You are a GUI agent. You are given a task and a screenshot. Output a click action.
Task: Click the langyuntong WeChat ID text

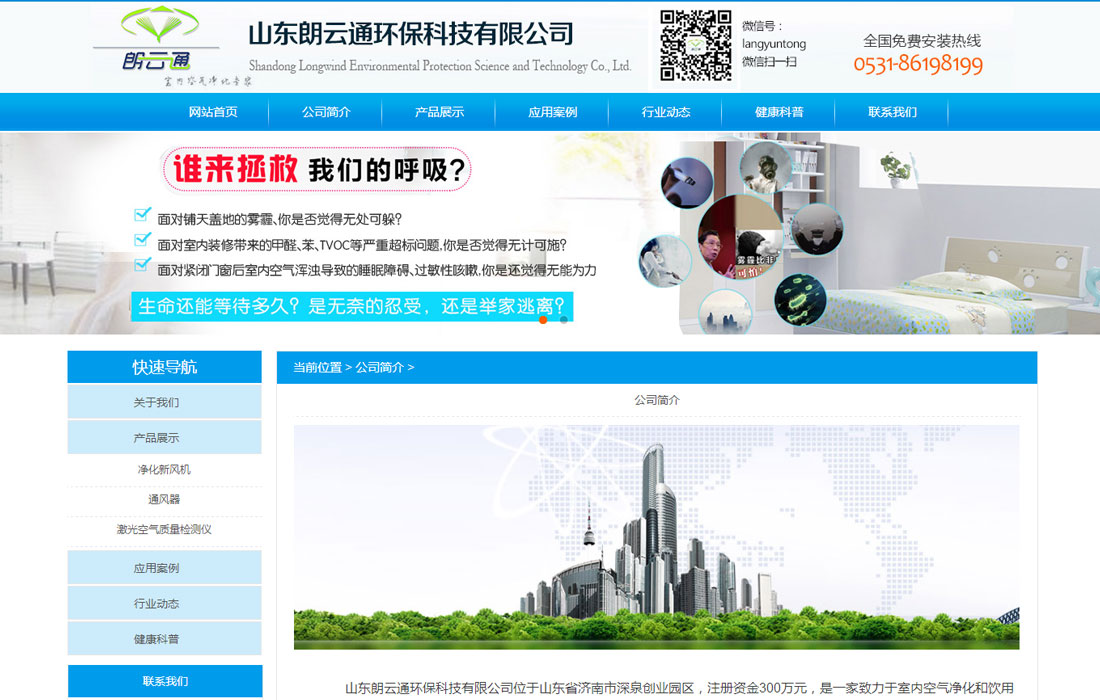tap(774, 43)
